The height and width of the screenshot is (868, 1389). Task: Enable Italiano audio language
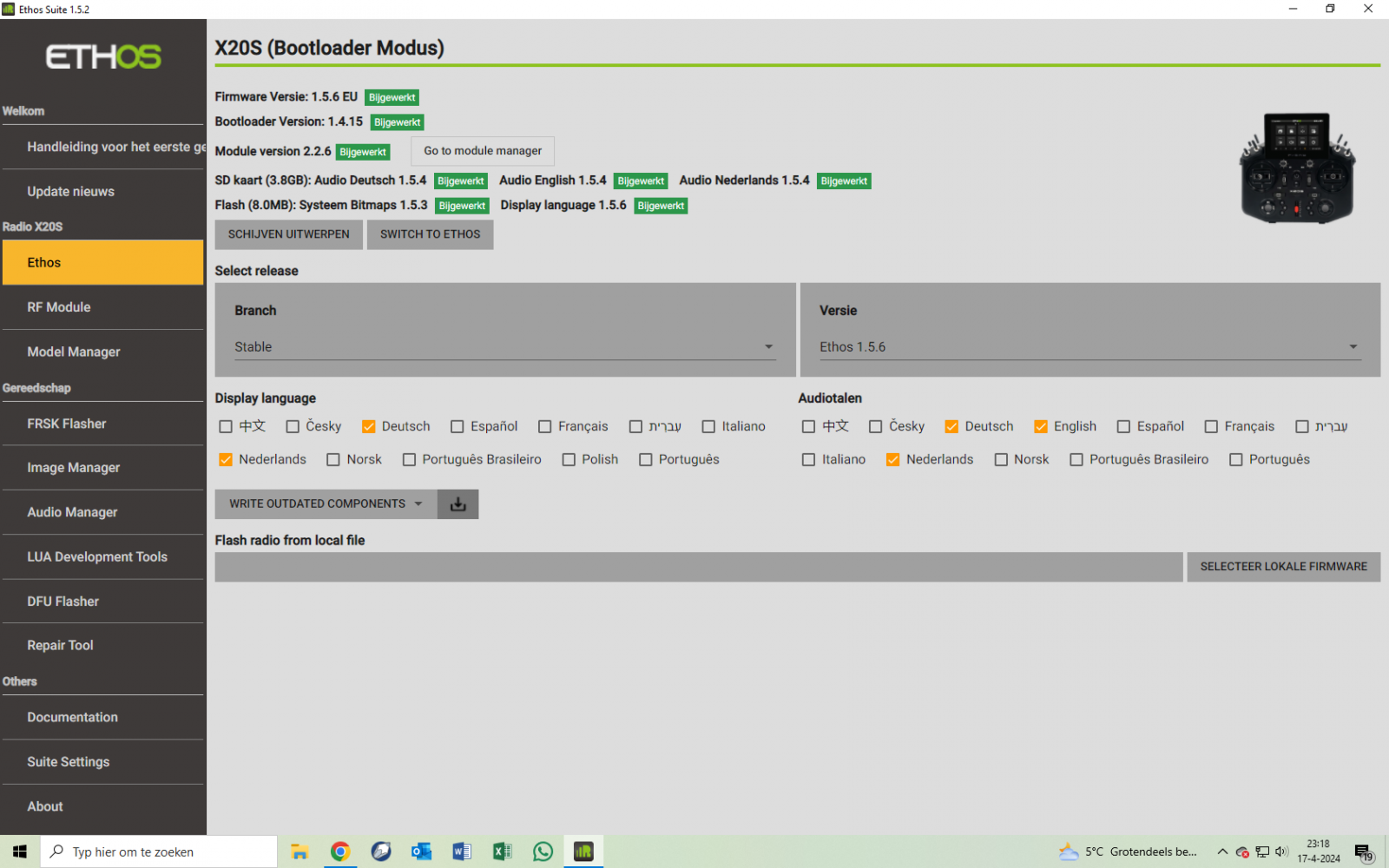pos(809,459)
